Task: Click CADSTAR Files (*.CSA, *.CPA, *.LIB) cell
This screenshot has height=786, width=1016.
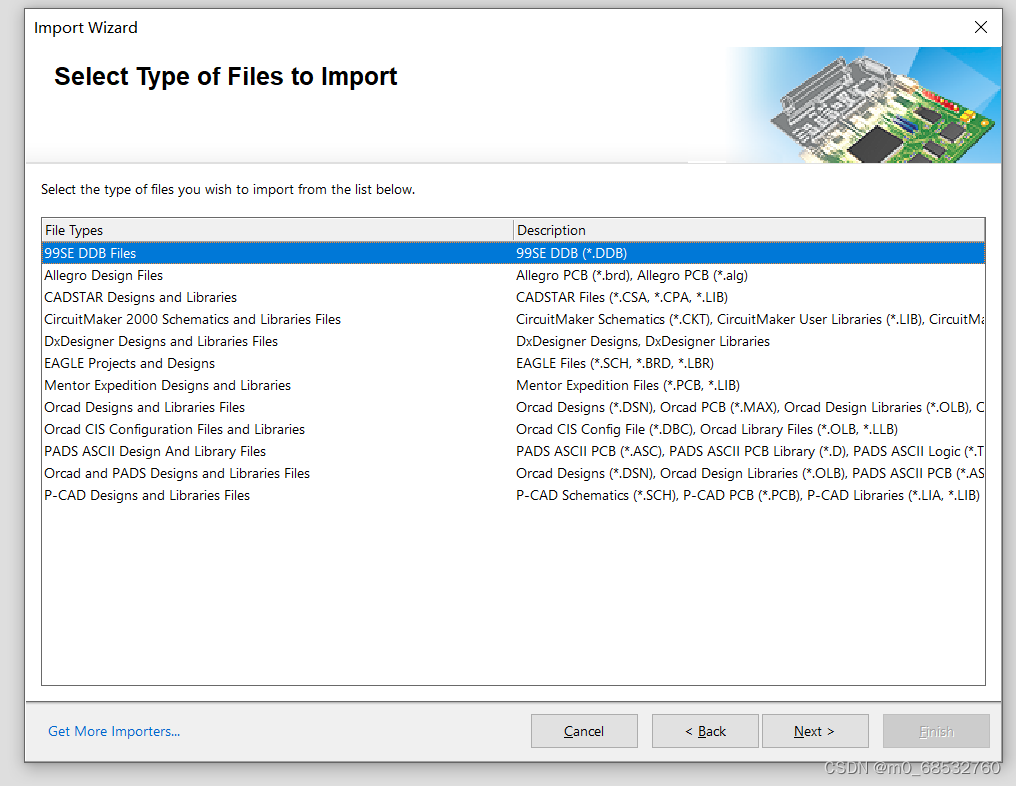Action: [622, 297]
